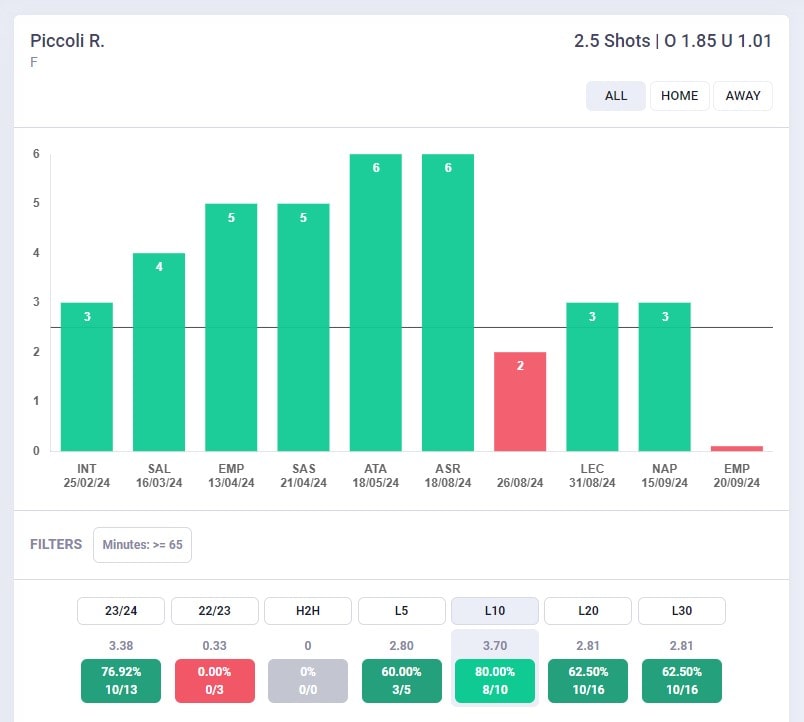The height and width of the screenshot is (722, 804).
Task: Click the 2.80 average under L5
Action: click(401, 646)
